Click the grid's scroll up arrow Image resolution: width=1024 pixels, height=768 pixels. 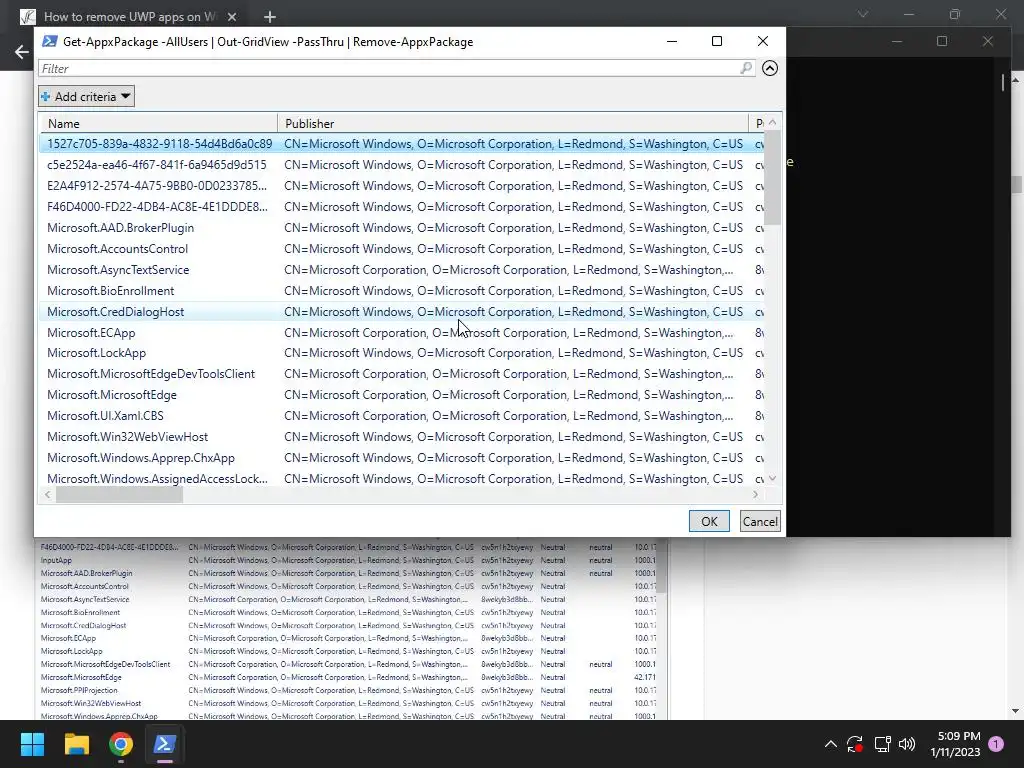[x=773, y=123]
